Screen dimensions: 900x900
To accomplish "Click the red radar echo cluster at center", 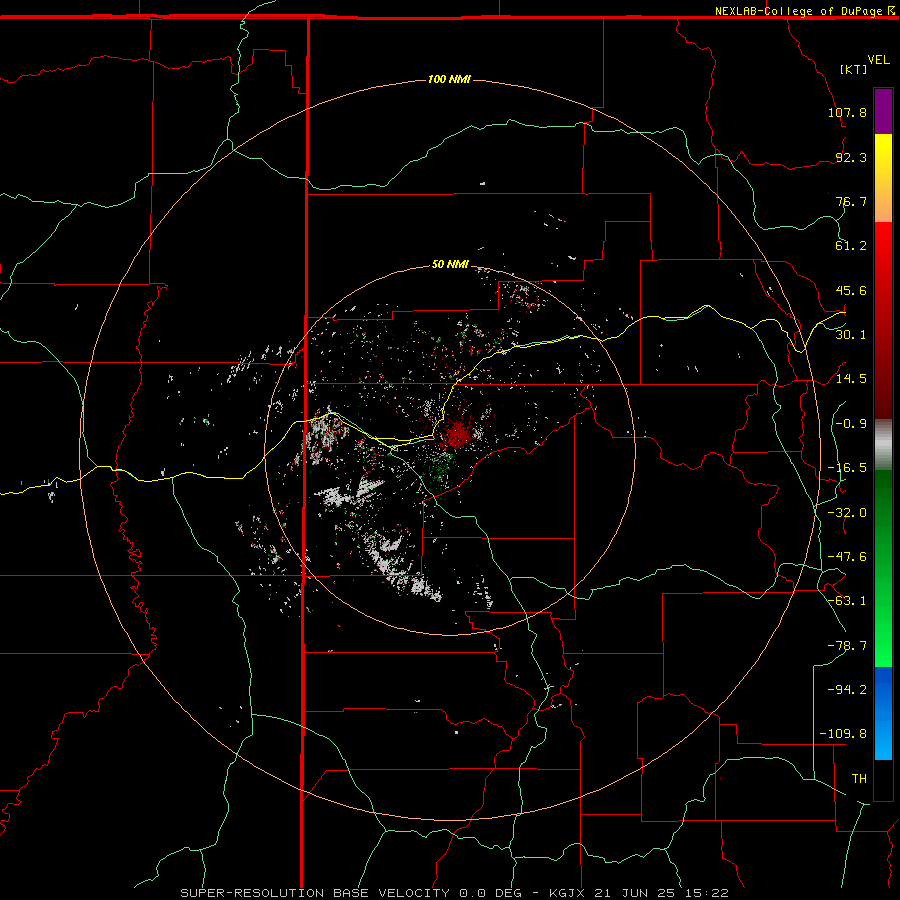I will click(457, 435).
